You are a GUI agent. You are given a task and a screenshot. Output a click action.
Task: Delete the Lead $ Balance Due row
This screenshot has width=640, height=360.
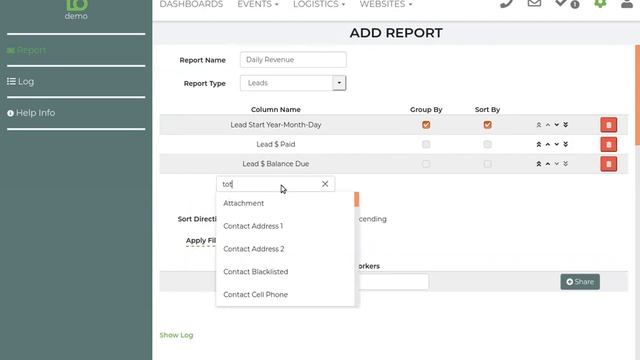tap(608, 164)
